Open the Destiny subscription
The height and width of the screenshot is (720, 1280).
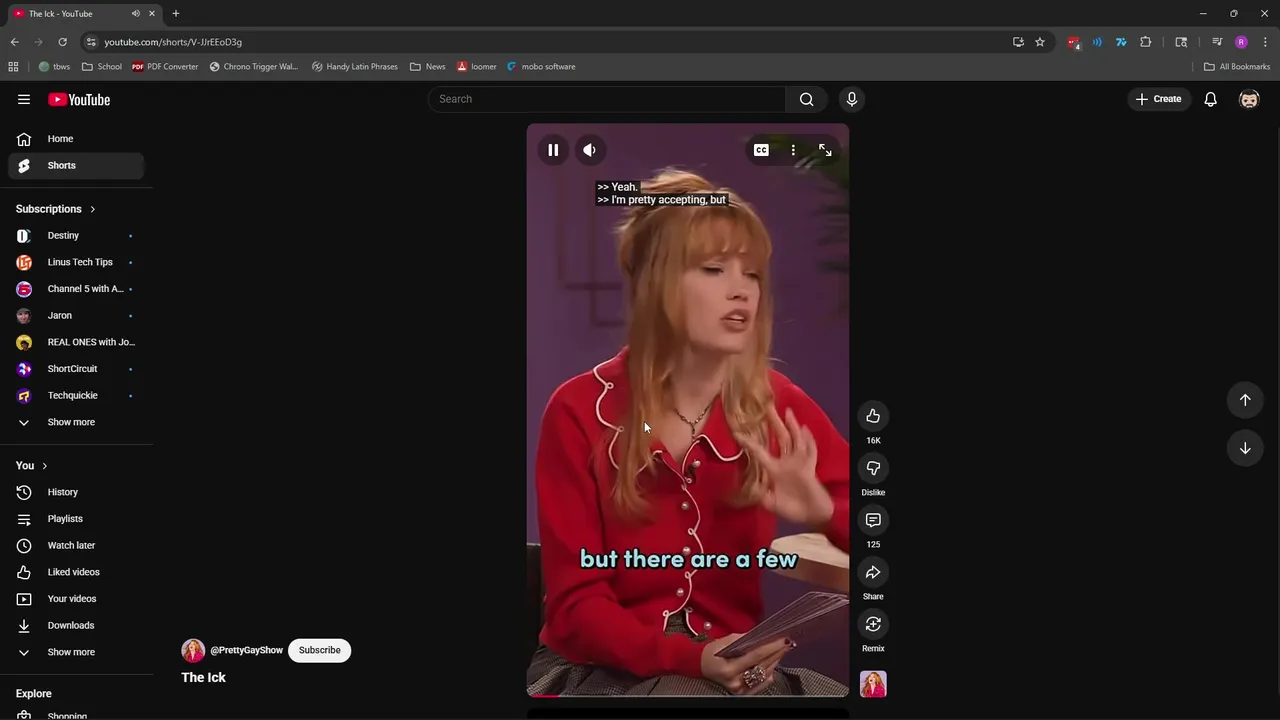click(x=76, y=235)
